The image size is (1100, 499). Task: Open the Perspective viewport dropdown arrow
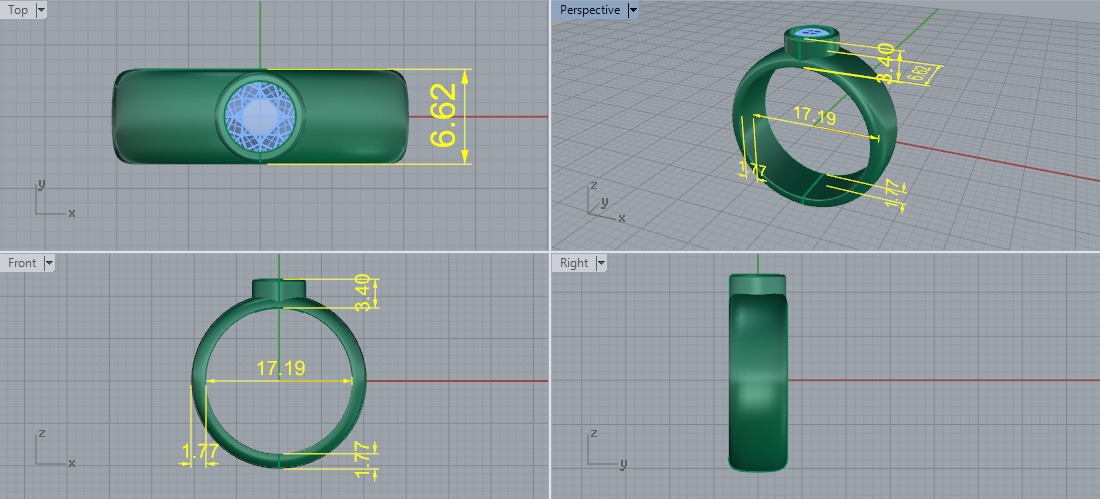click(x=633, y=10)
